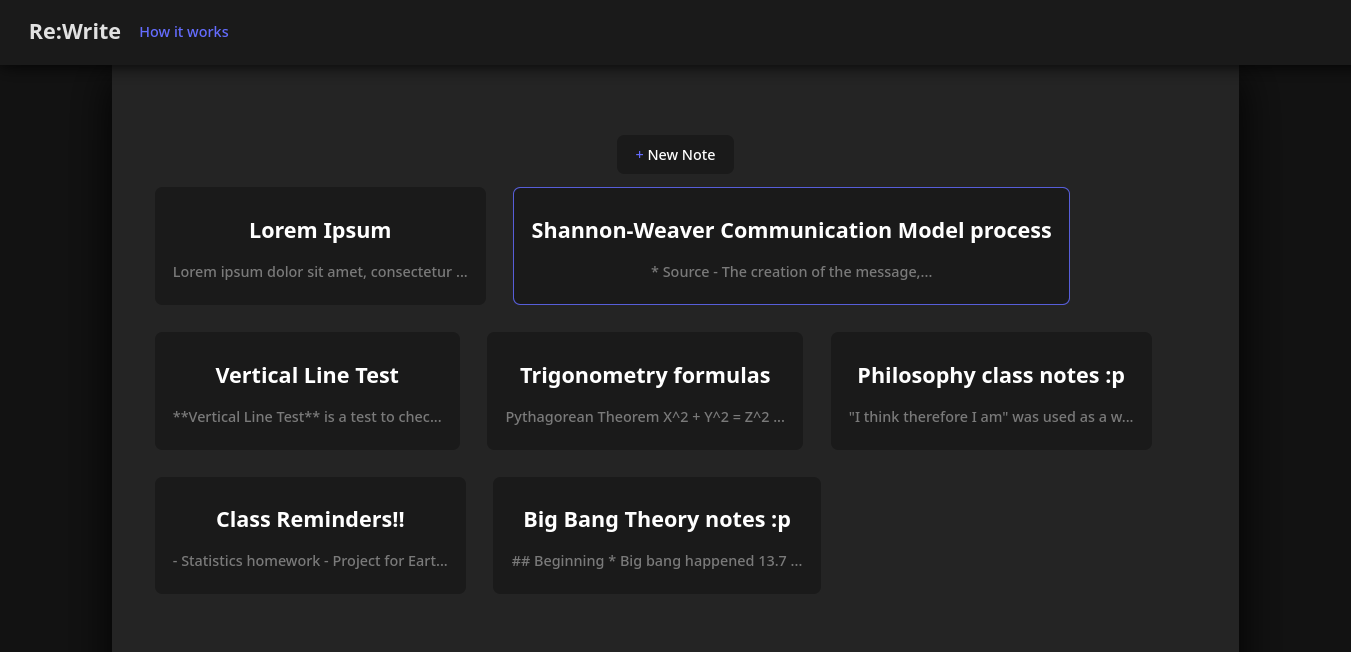Click the Trigonometry formulas title text
Viewport: 1351px width, 652px height.
[x=645, y=375]
